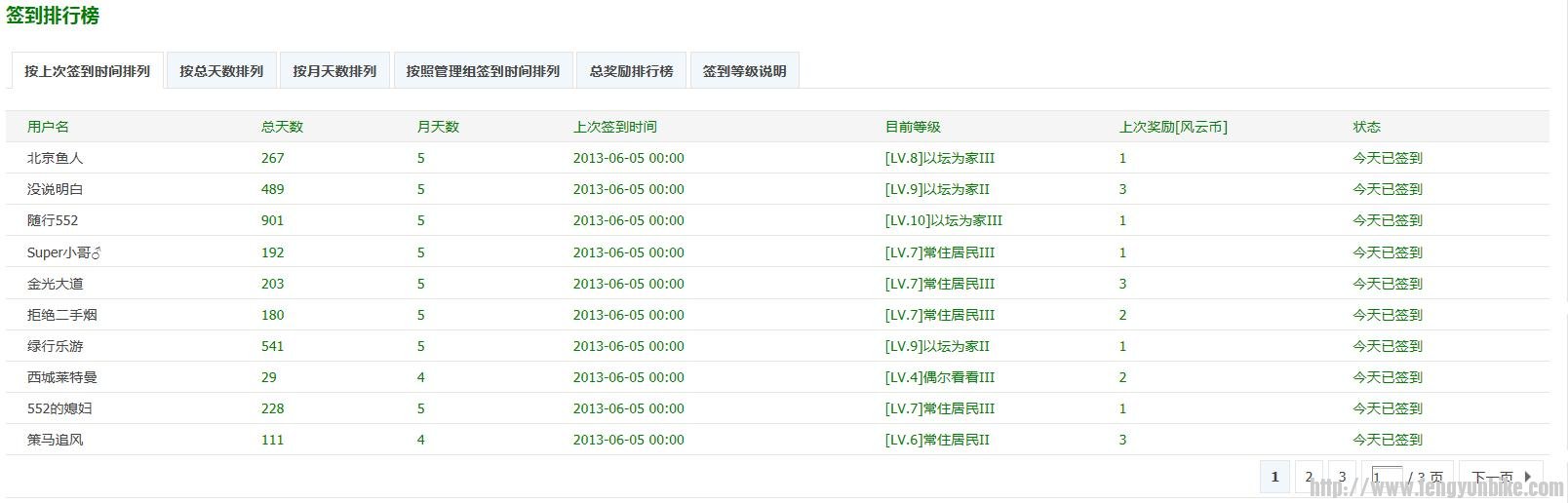
Task: Click the page number input box
Action: 1386,477
